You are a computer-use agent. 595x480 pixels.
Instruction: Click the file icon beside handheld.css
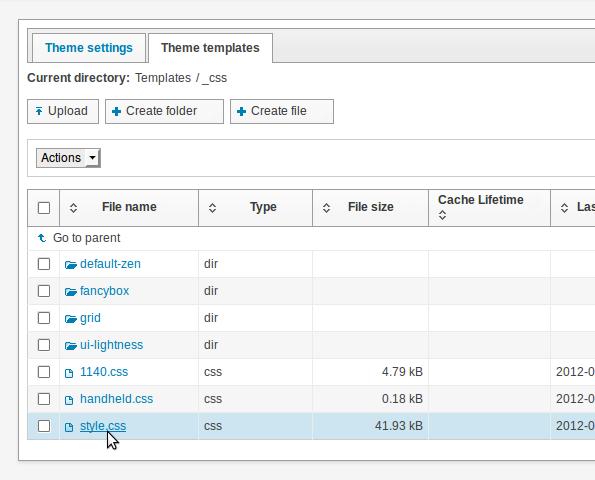pyautogui.click(x=69, y=400)
